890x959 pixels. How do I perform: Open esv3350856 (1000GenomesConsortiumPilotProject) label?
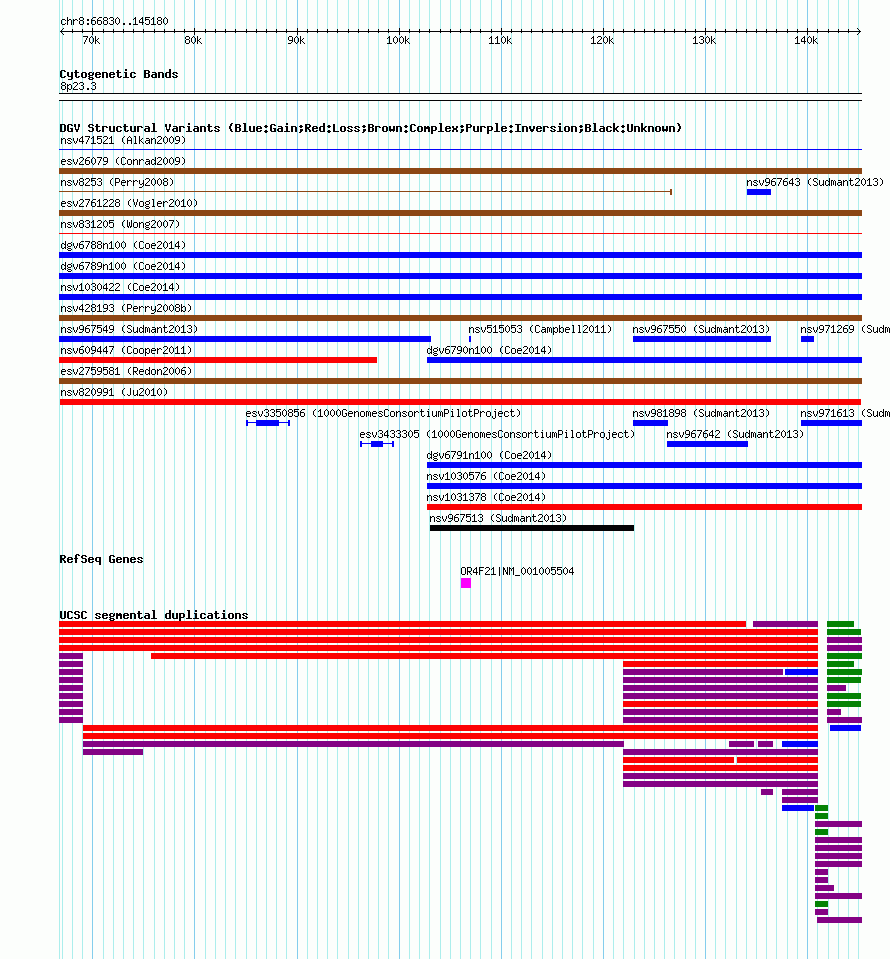[384, 413]
